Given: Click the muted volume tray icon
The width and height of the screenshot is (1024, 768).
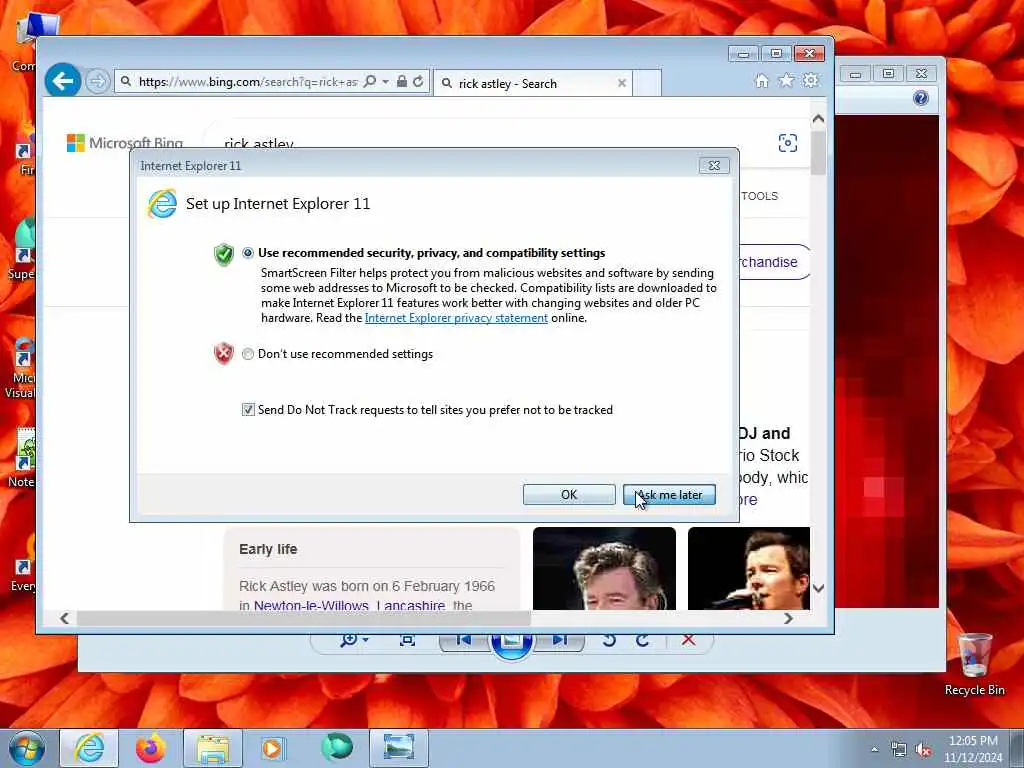Looking at the screenshot, I should [x=923, y=750].
